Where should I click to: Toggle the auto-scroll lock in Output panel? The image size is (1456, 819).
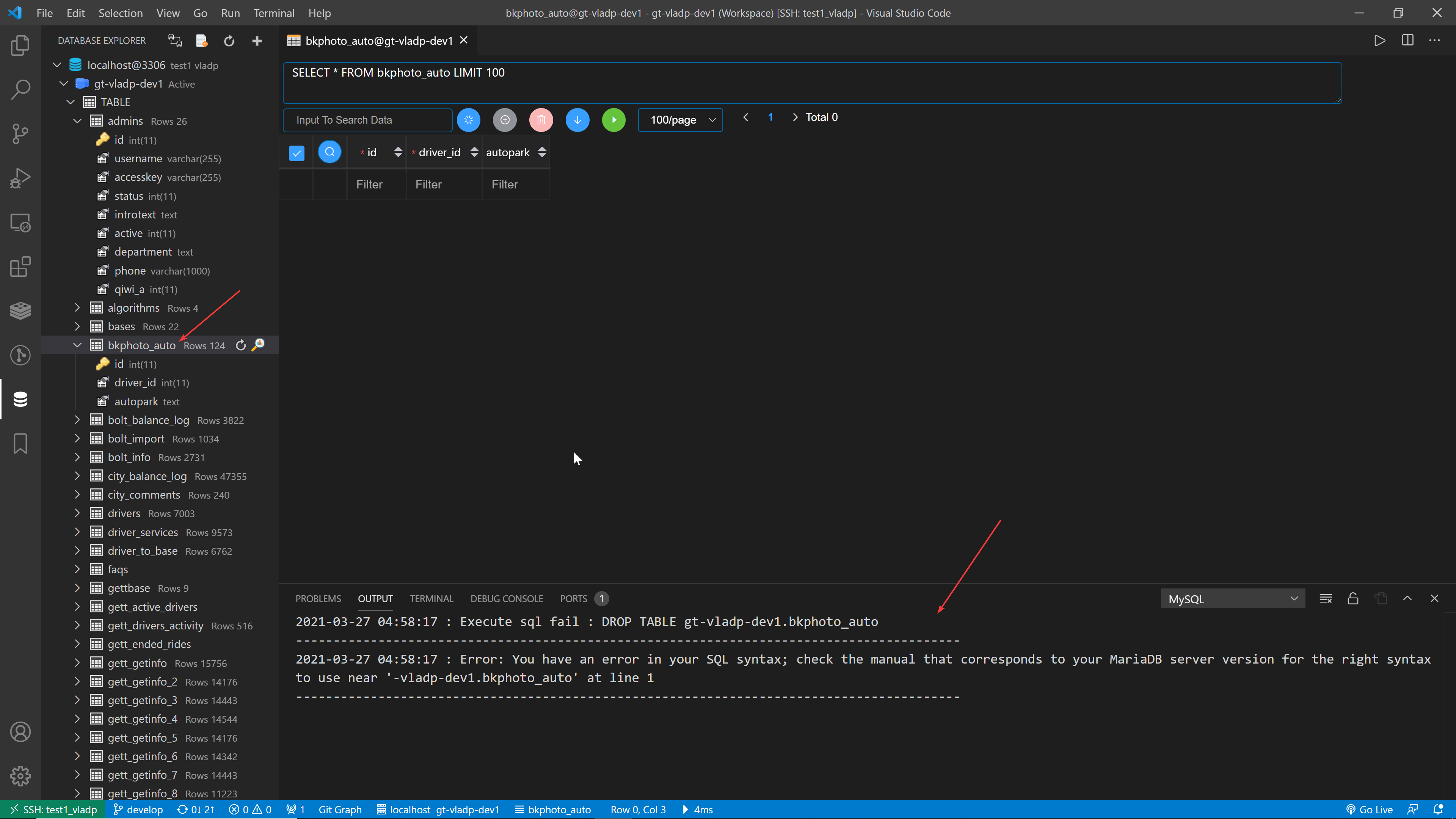(x=1352, y=599)
